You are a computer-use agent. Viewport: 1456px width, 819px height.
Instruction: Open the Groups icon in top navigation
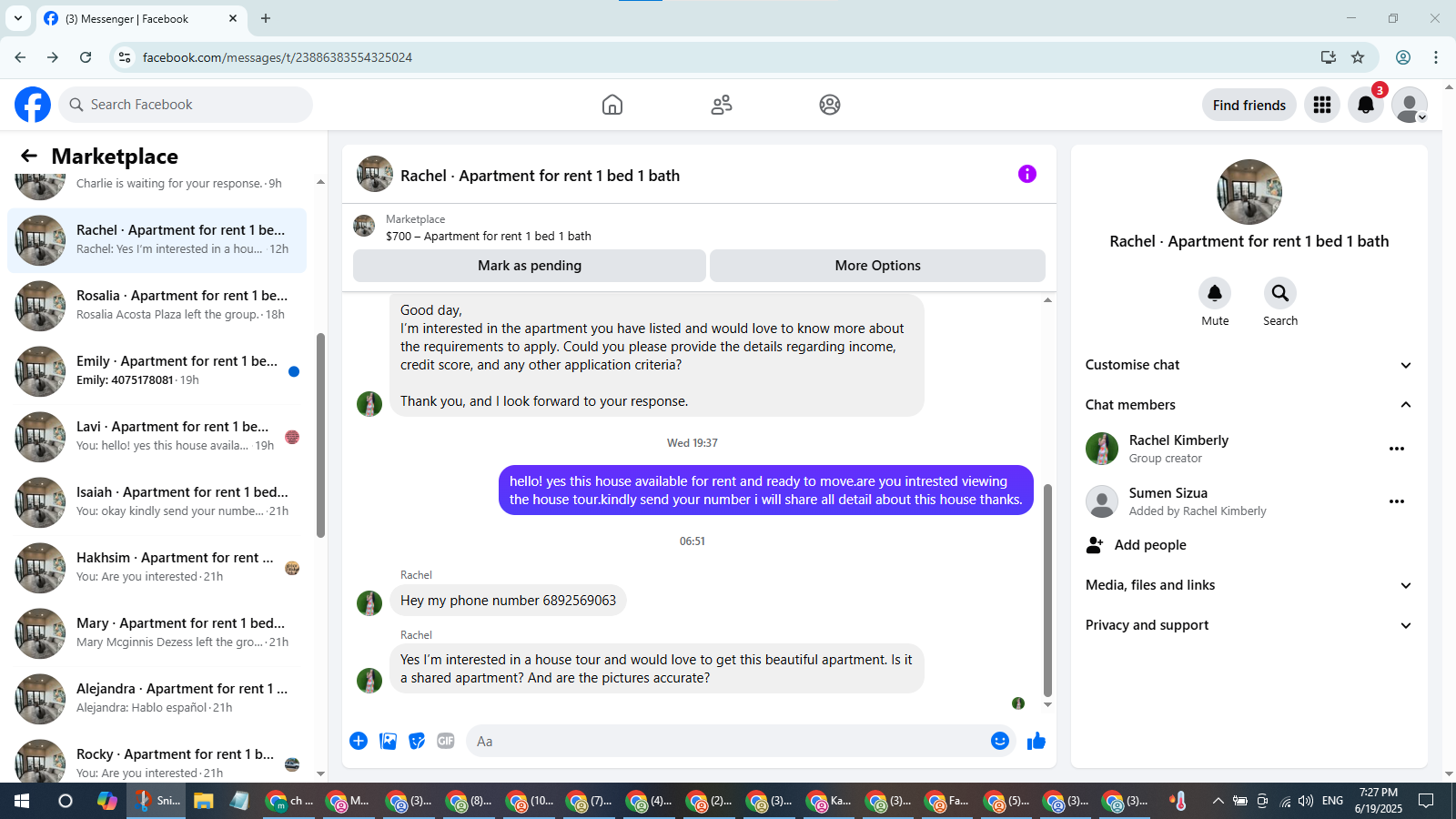pyautogui.click(x=830, y=105)
